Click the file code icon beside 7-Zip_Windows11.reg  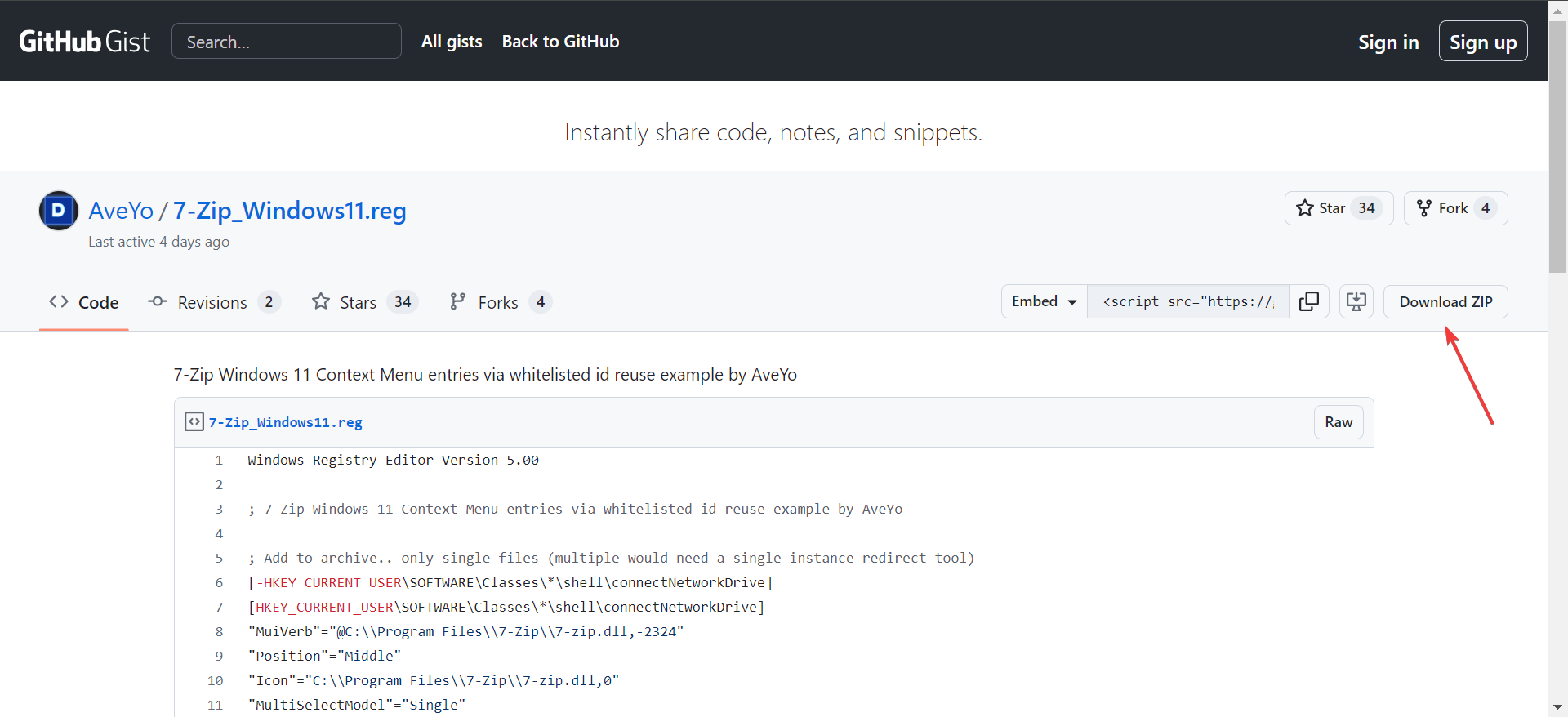[x=194, y=421]
